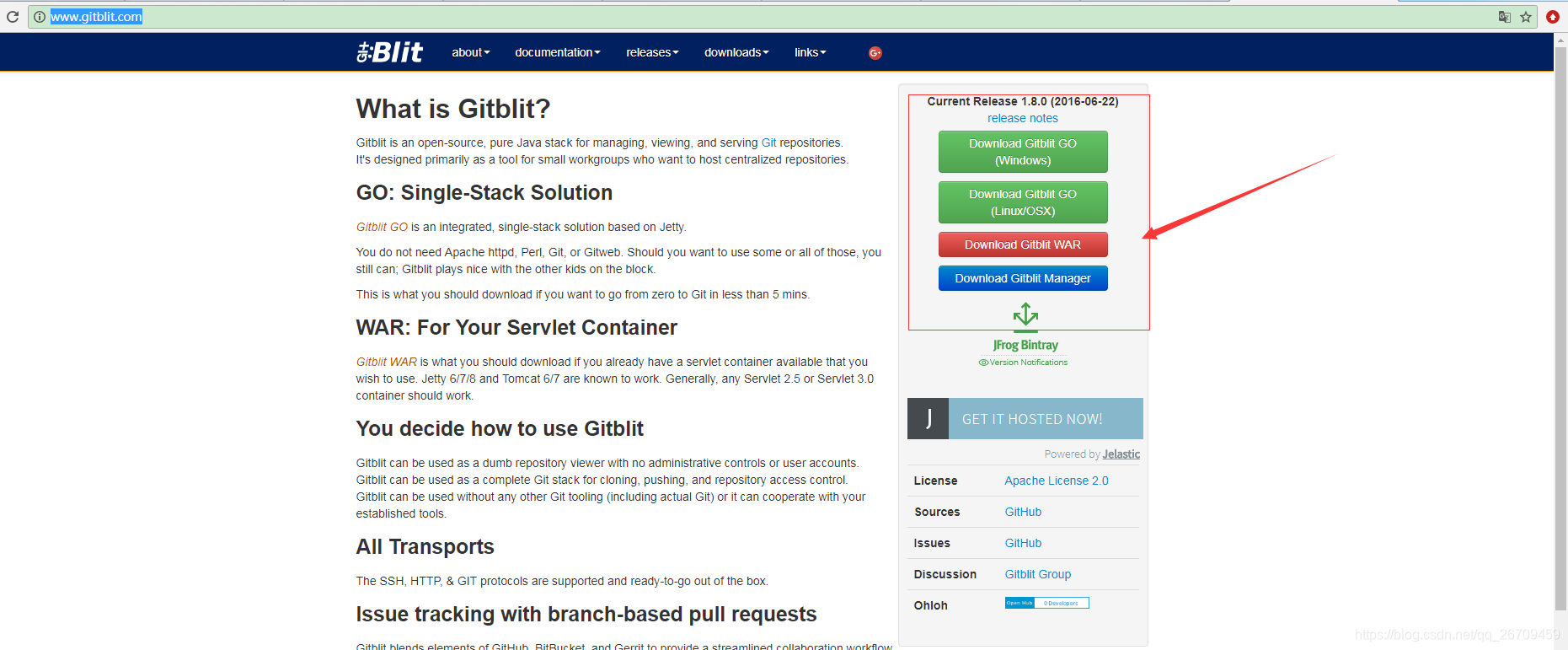Open the Apache License 2.0 link
Viewport: 1568px width, 650px height.
(1057, 481)
